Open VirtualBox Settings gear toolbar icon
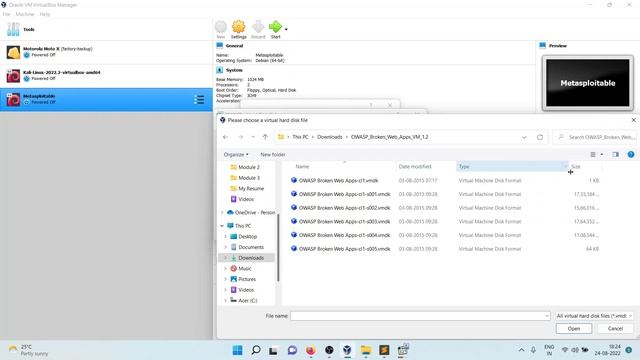 (x=238, y=27)
